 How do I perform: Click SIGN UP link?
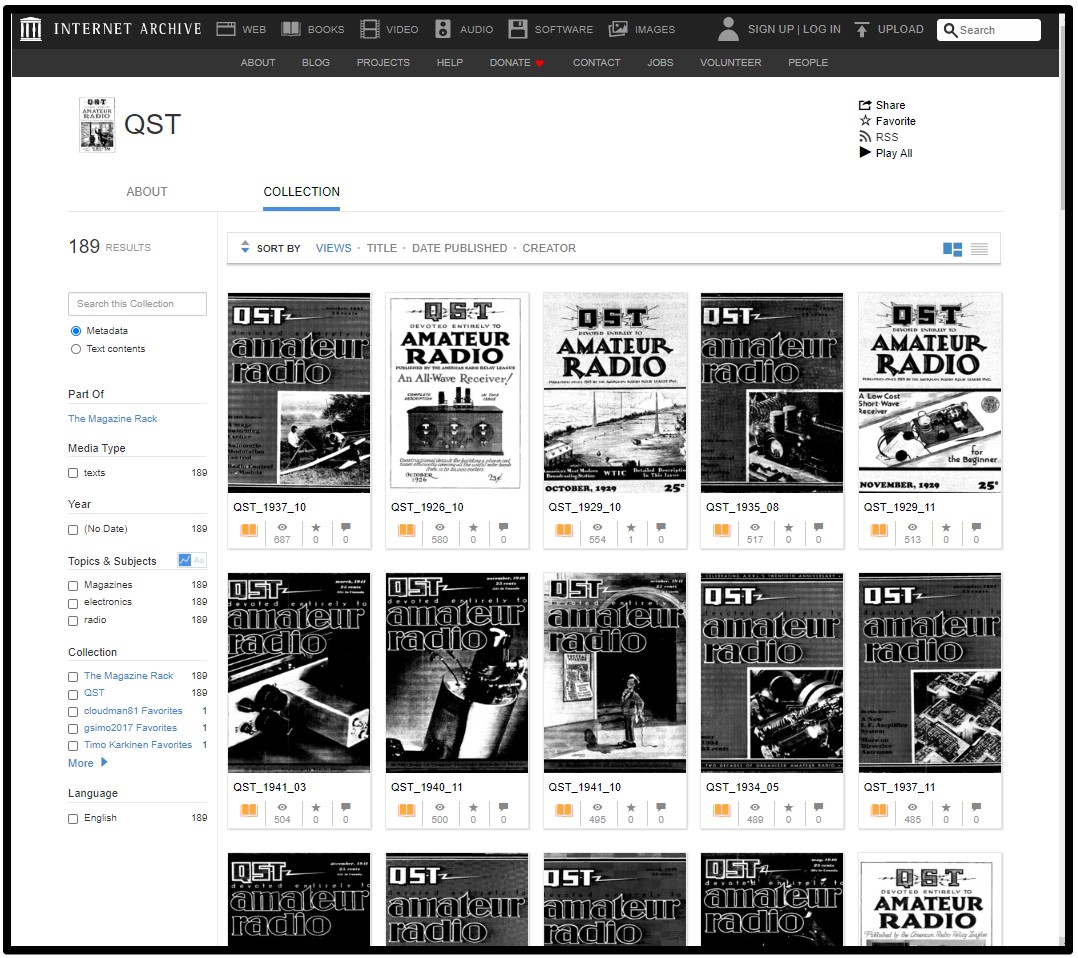(770, 30)
